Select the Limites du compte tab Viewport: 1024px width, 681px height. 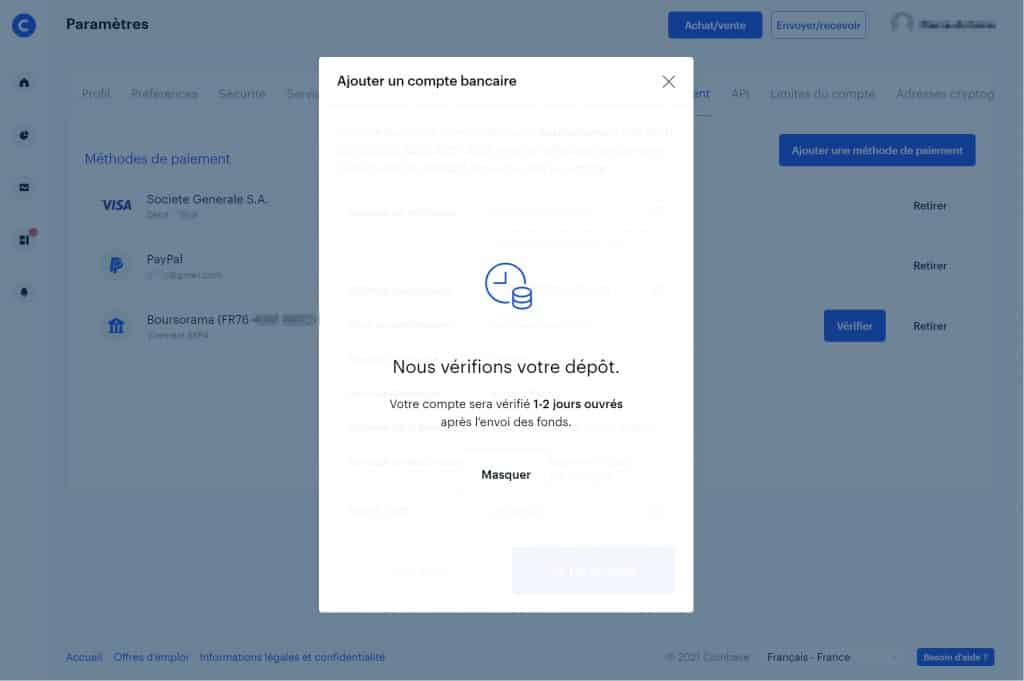(822, 93)
